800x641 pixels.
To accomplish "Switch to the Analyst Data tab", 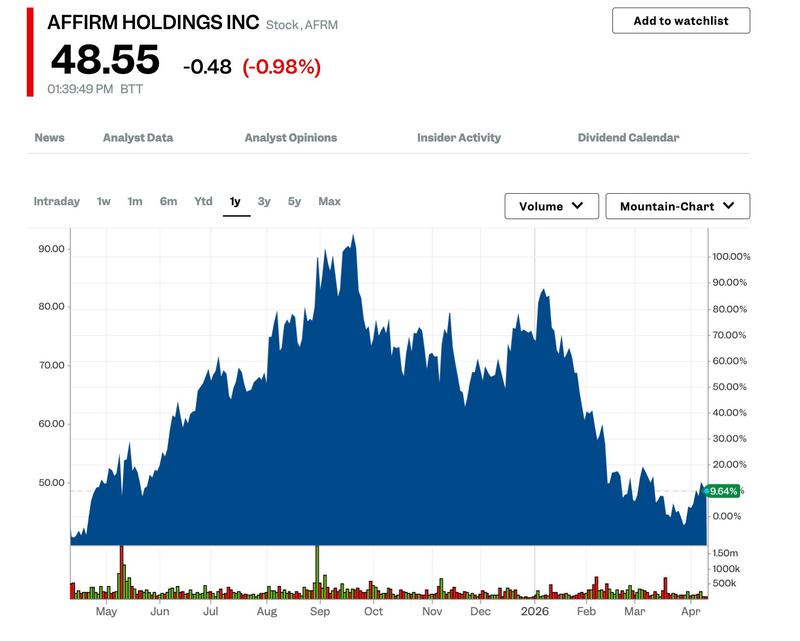I will pos(138,138).
